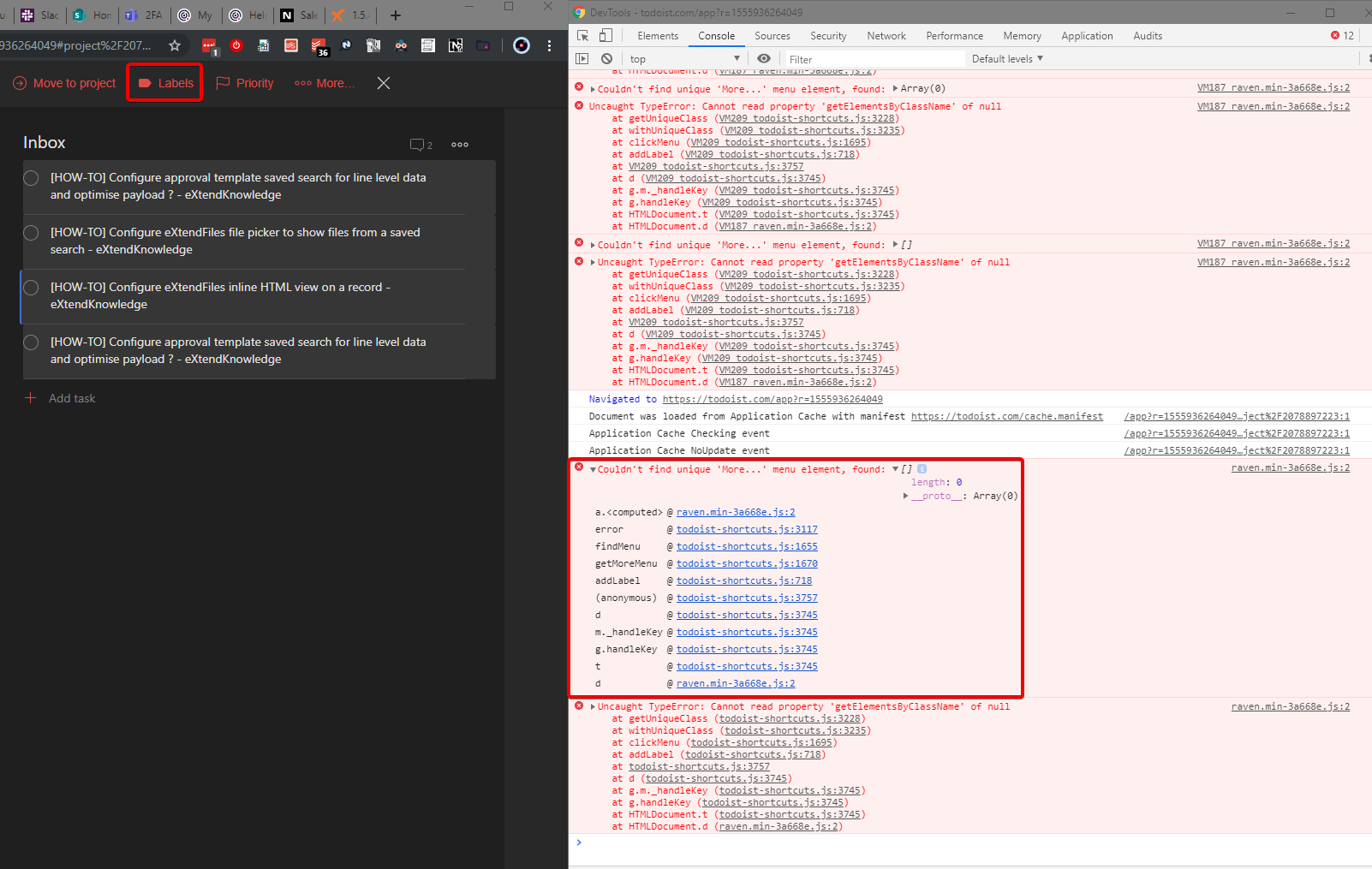
Task: Bookmark this page with the star icon
Action: pos(174,46)
